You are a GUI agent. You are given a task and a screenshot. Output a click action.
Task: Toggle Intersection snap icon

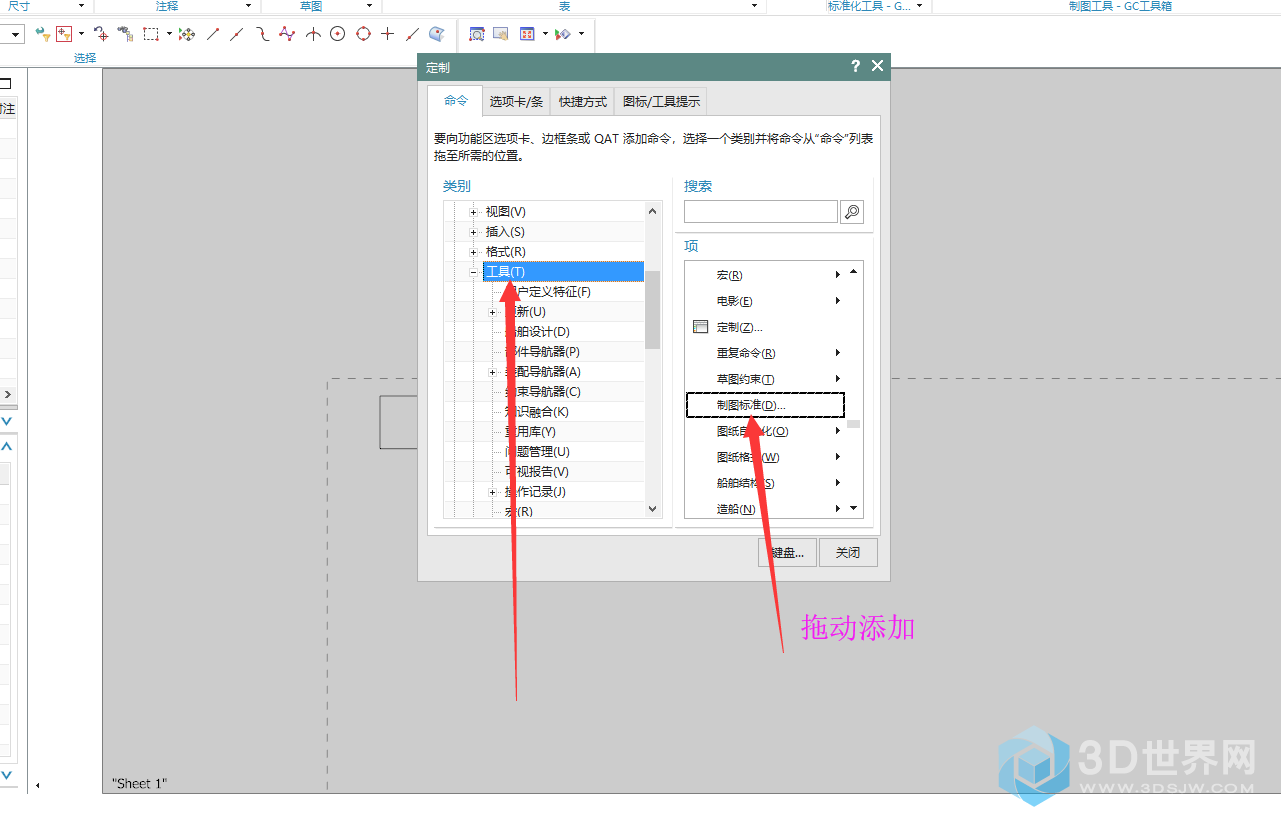coord(313,34)
